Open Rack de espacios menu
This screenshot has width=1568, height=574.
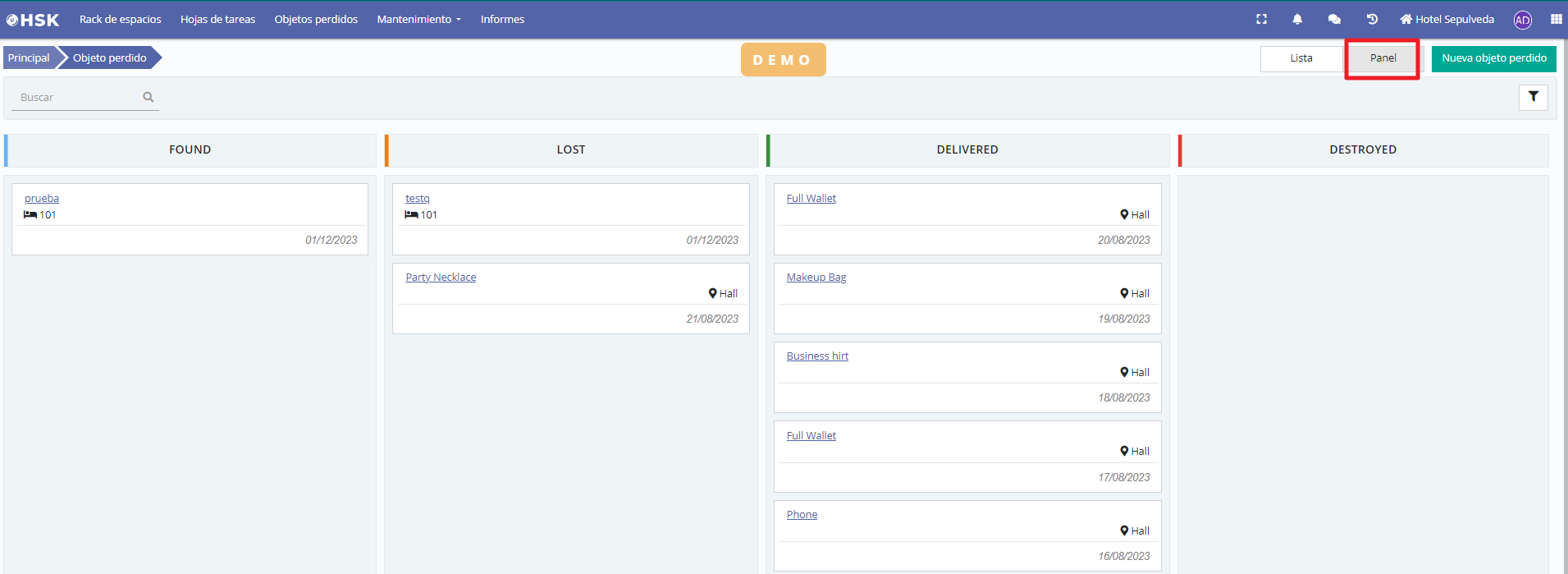pyautogui.click(x=121, y=19)
